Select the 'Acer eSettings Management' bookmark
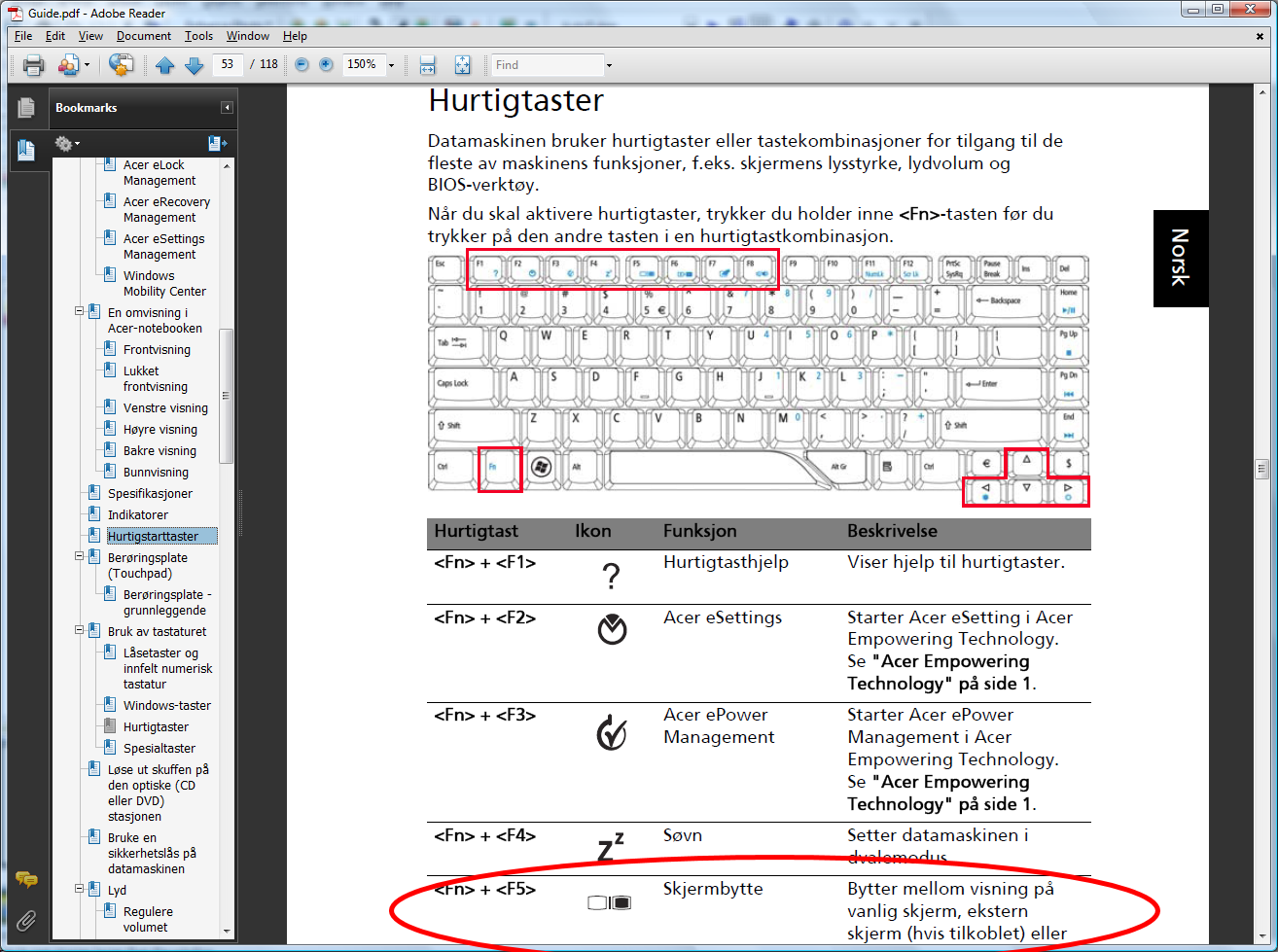 tap(163, 247)
